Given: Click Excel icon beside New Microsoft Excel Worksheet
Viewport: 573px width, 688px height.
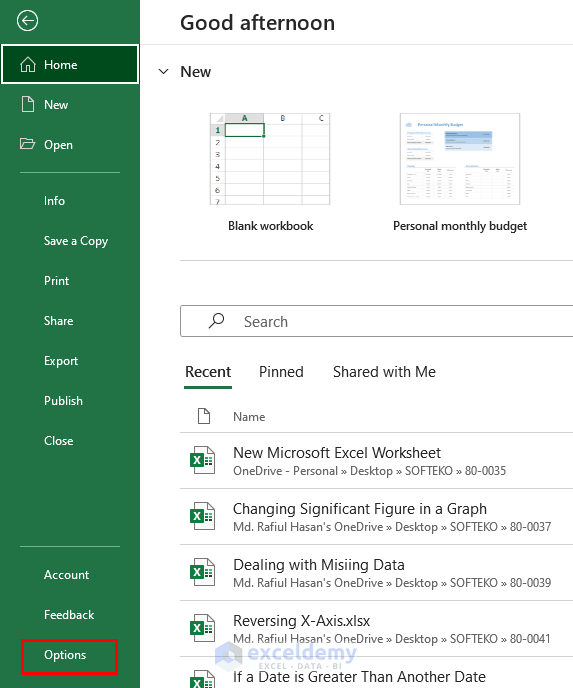Looking at the screenshot, I should [202, 460].
